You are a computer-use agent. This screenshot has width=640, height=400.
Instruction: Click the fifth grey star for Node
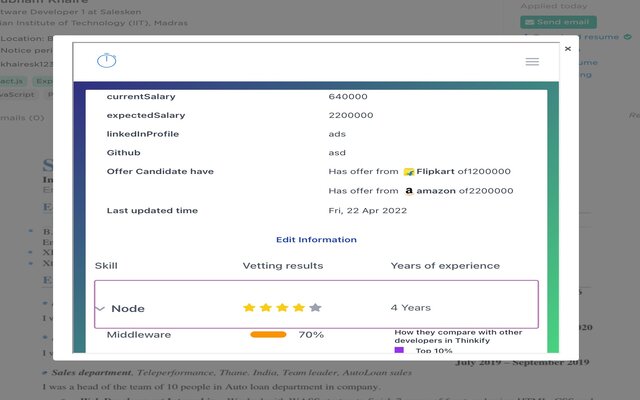point(315,307)
